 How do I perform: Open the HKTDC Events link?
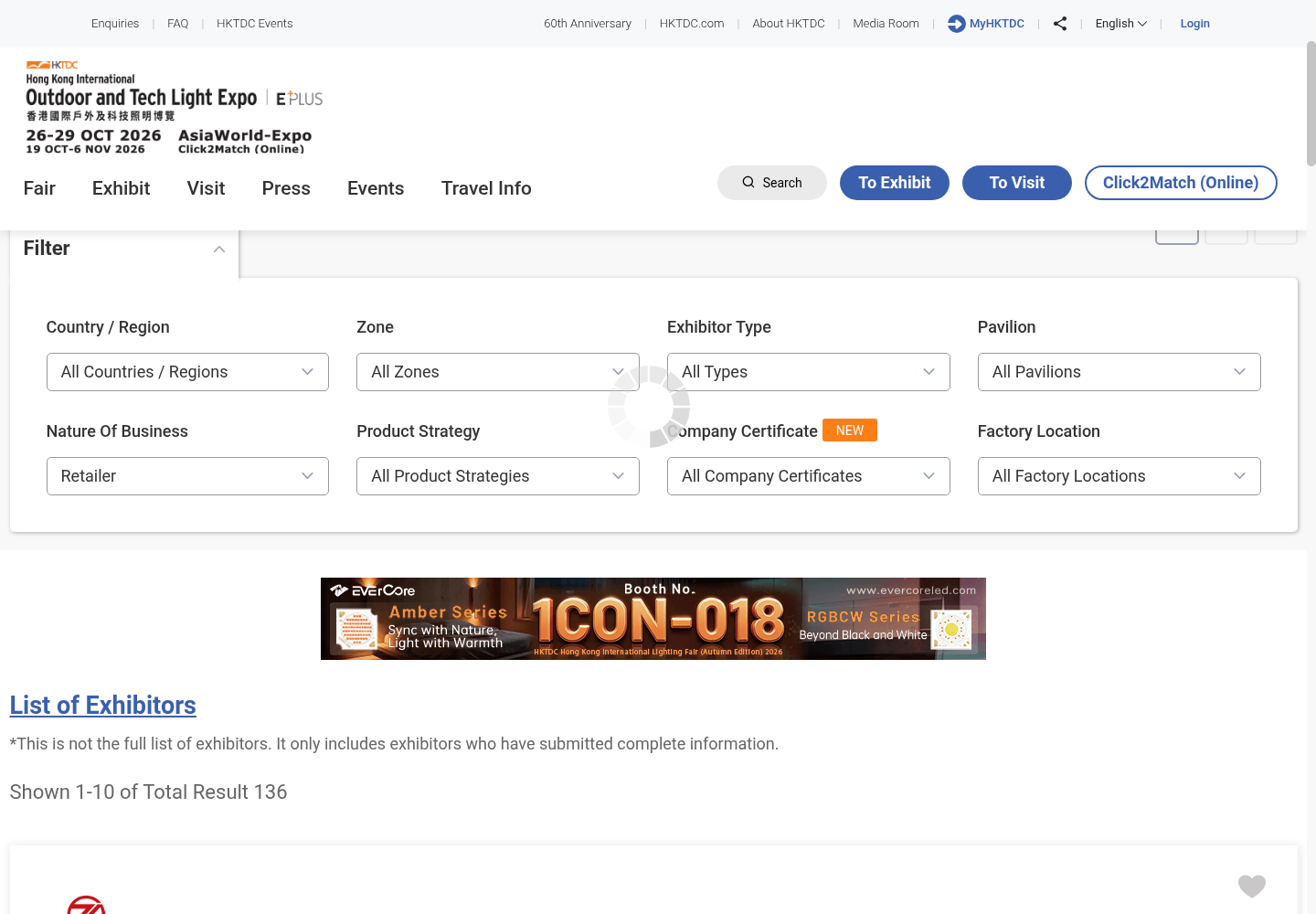[x=255, y=24]
